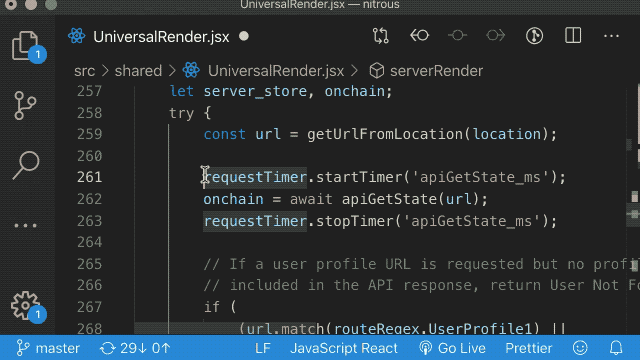
Task: Open file history git icon
Action: tap(534, 36)
